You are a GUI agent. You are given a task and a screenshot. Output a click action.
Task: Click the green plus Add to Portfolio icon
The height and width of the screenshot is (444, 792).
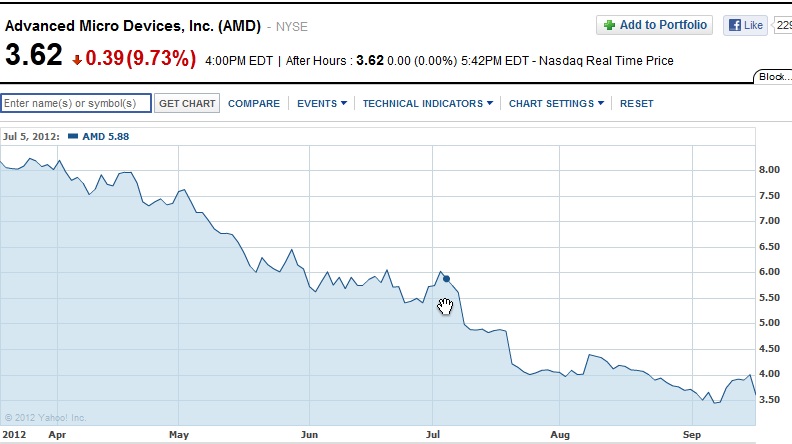pyautogui.click(x=610, y=25)
